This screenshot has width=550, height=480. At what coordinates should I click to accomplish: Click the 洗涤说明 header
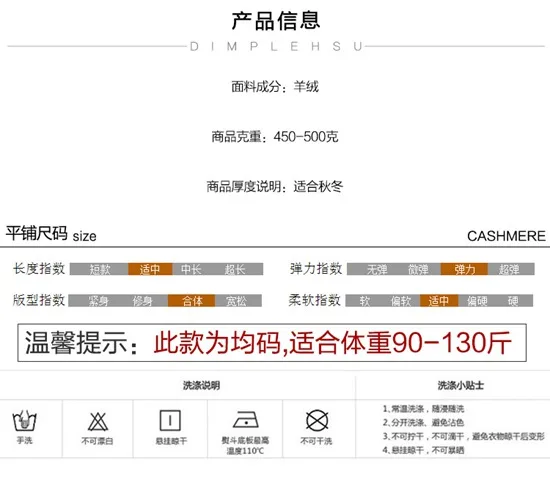pyautogui.click(x=201, y=385)
